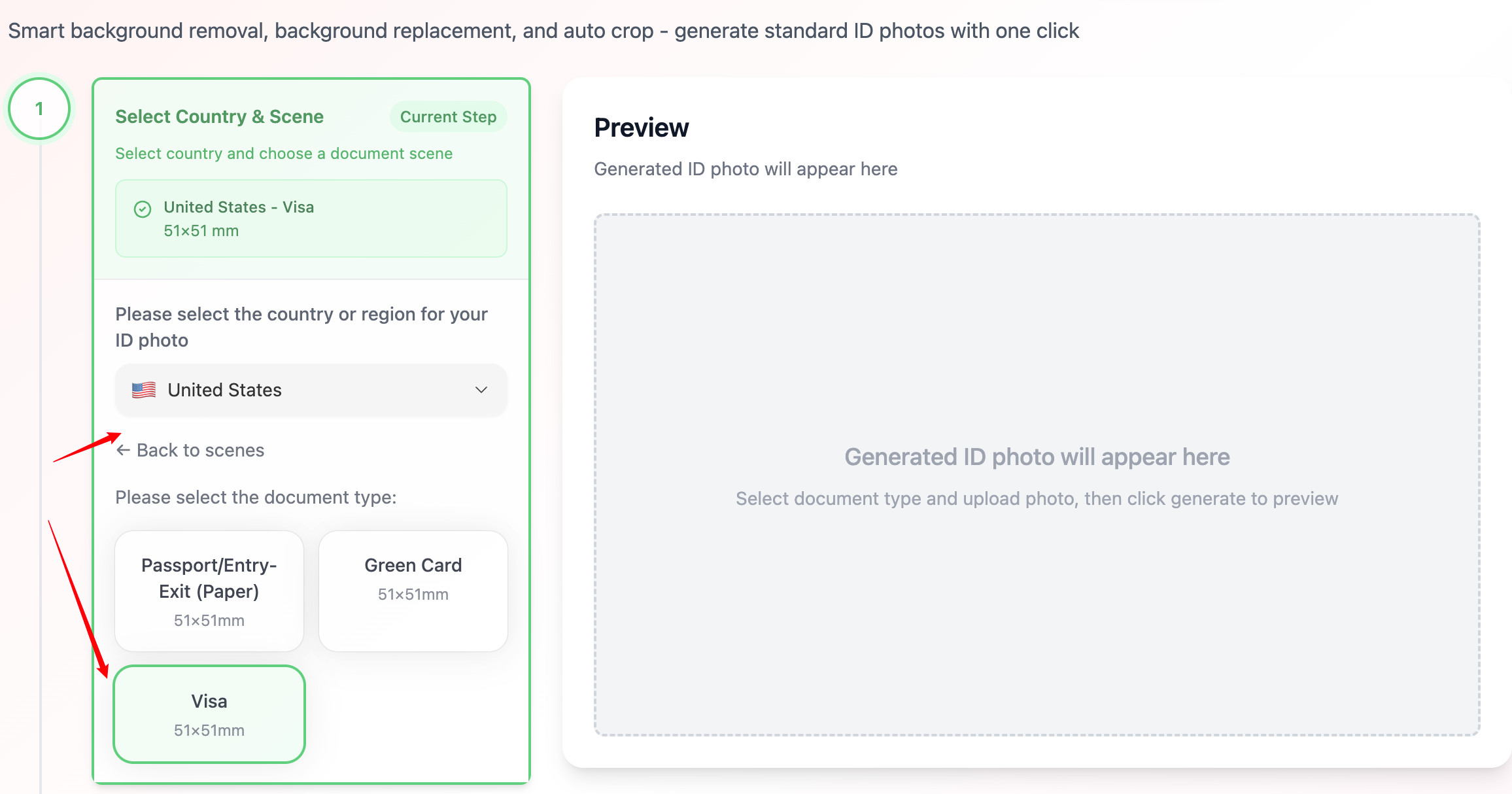Click the 51×51mm size label under Green Card
The height and width of the screenshot is (794, 1512).
click(413, 595)
